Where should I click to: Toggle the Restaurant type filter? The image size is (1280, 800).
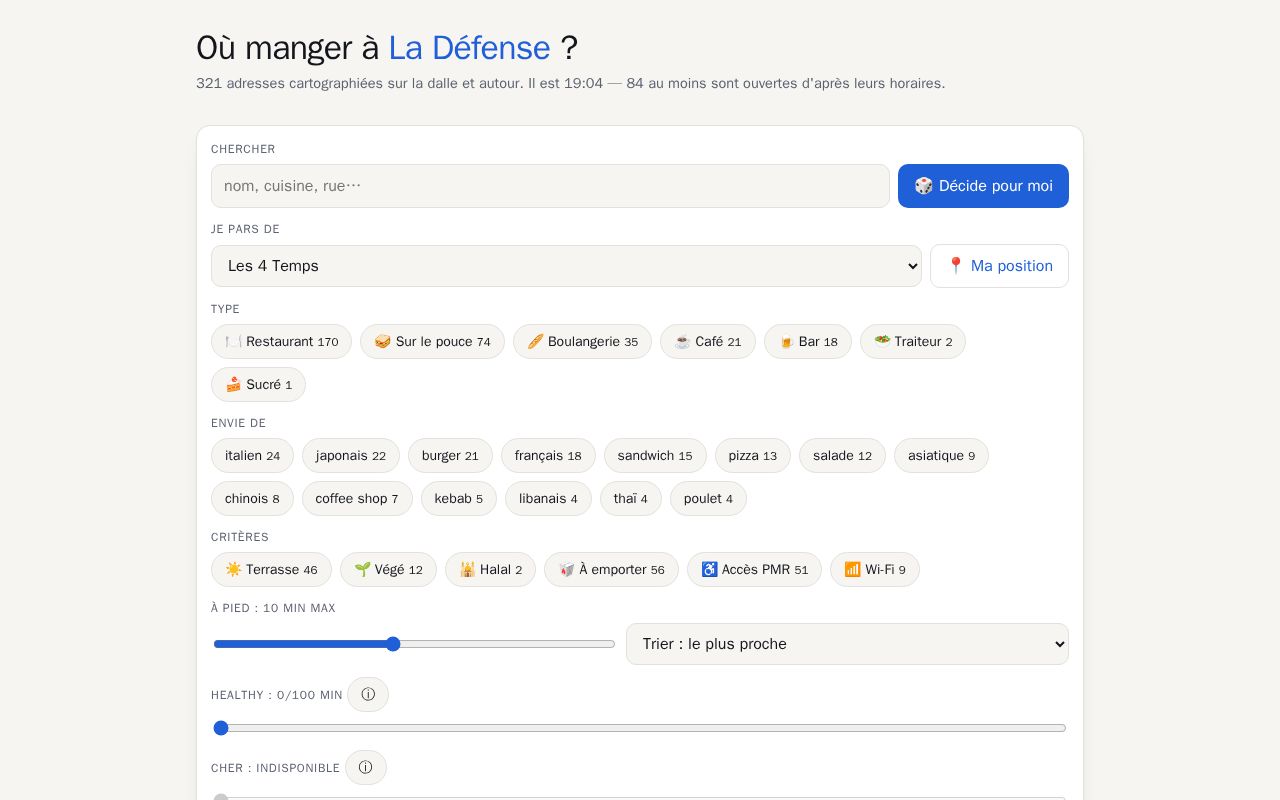click(x=281, y=342)
